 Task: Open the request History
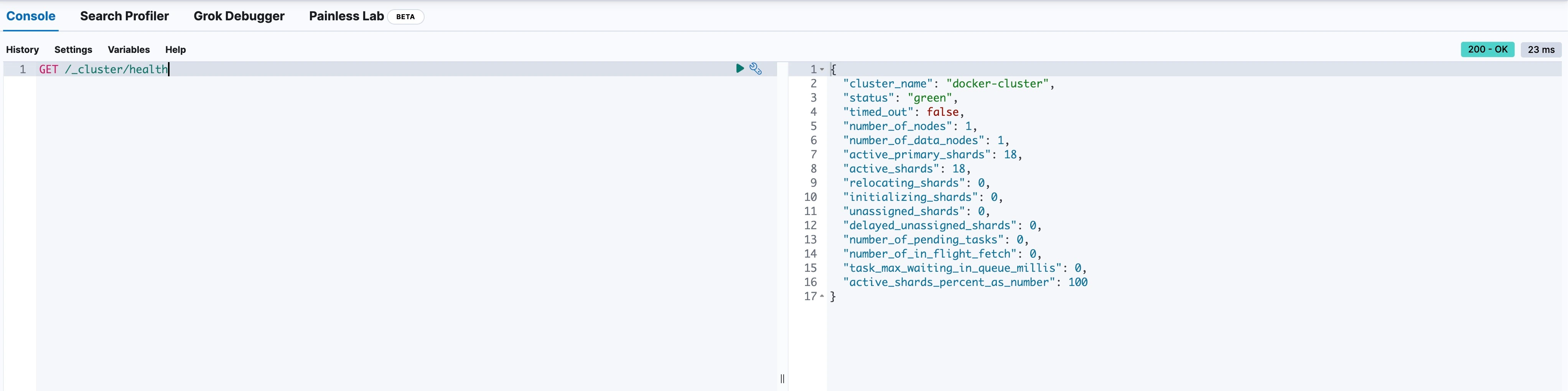tap(23, 50)
